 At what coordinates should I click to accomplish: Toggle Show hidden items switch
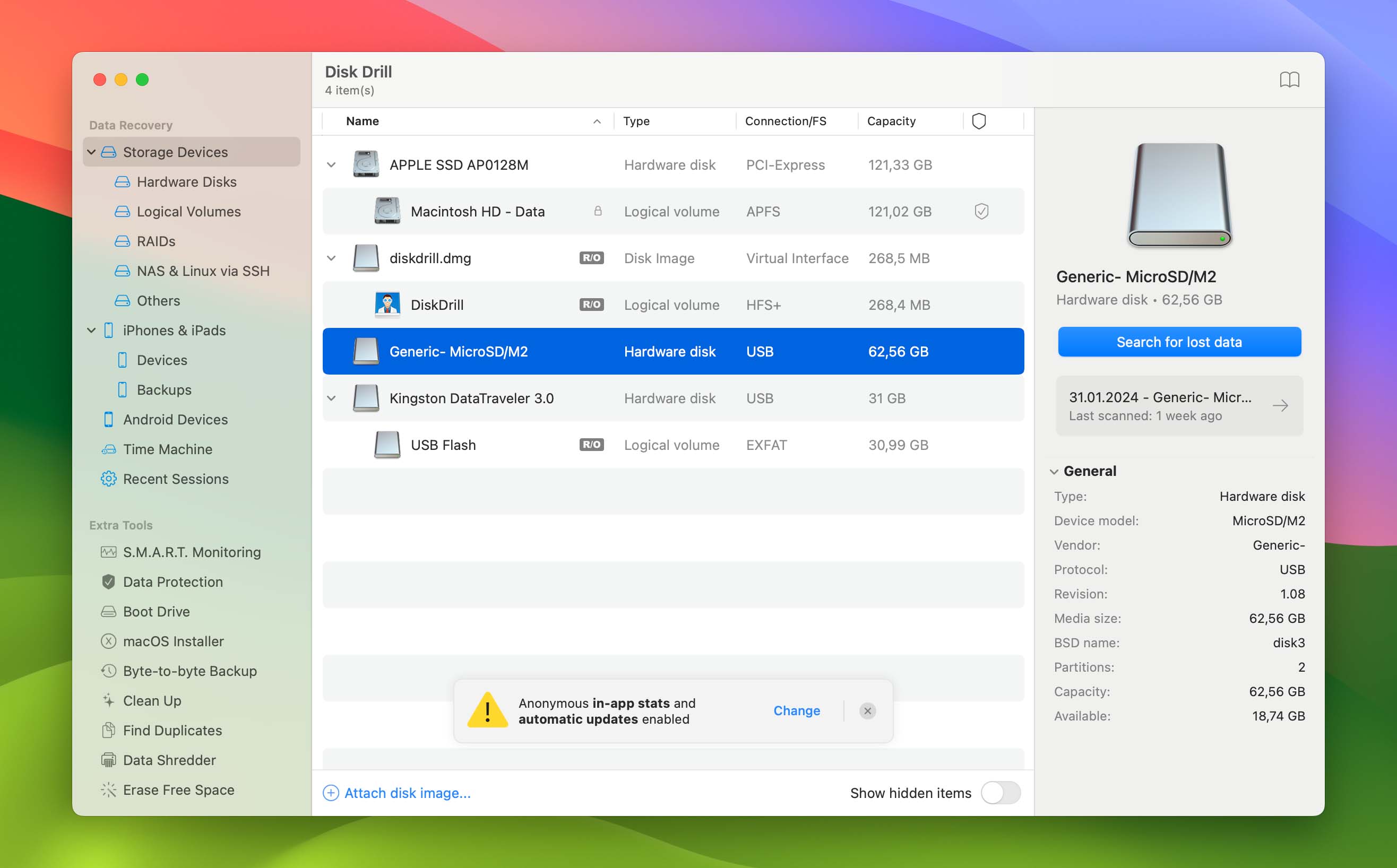tap(1000, 793)
